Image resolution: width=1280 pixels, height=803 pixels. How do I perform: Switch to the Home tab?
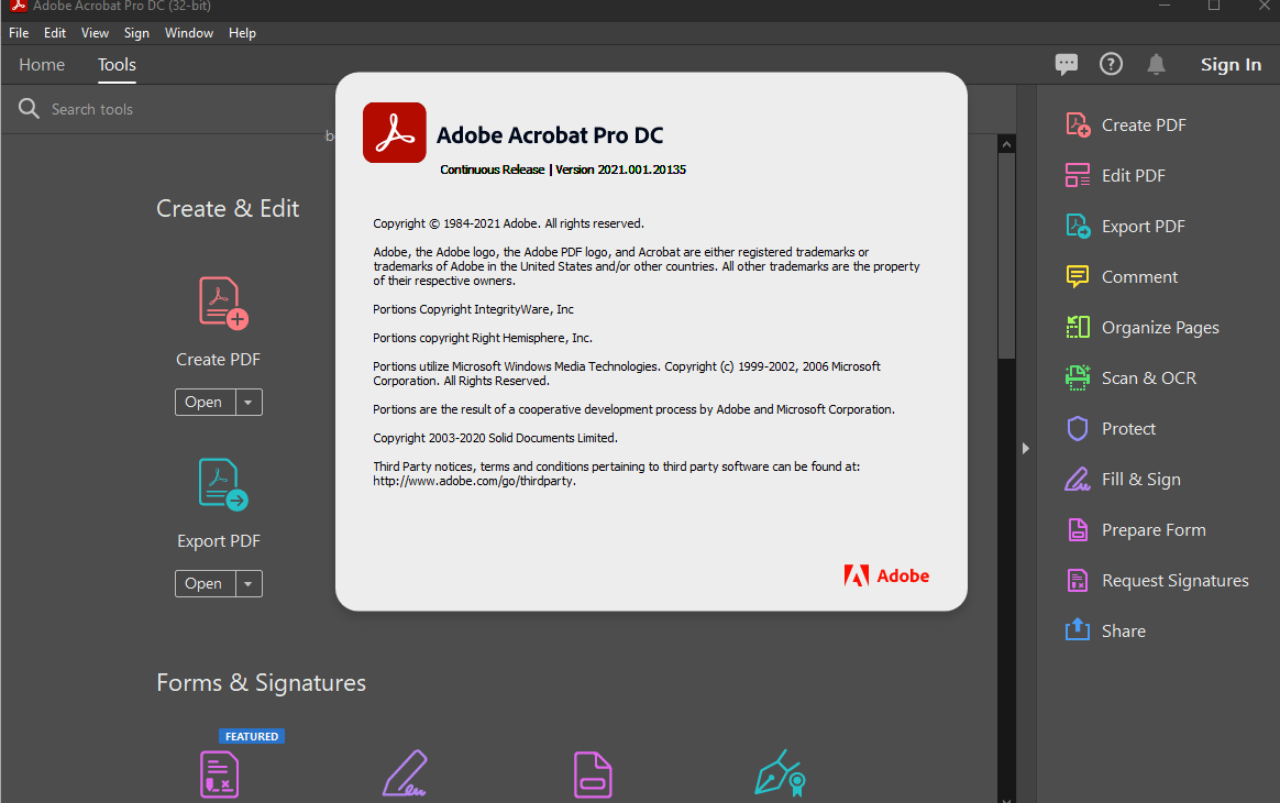click(x=42, y=65)
